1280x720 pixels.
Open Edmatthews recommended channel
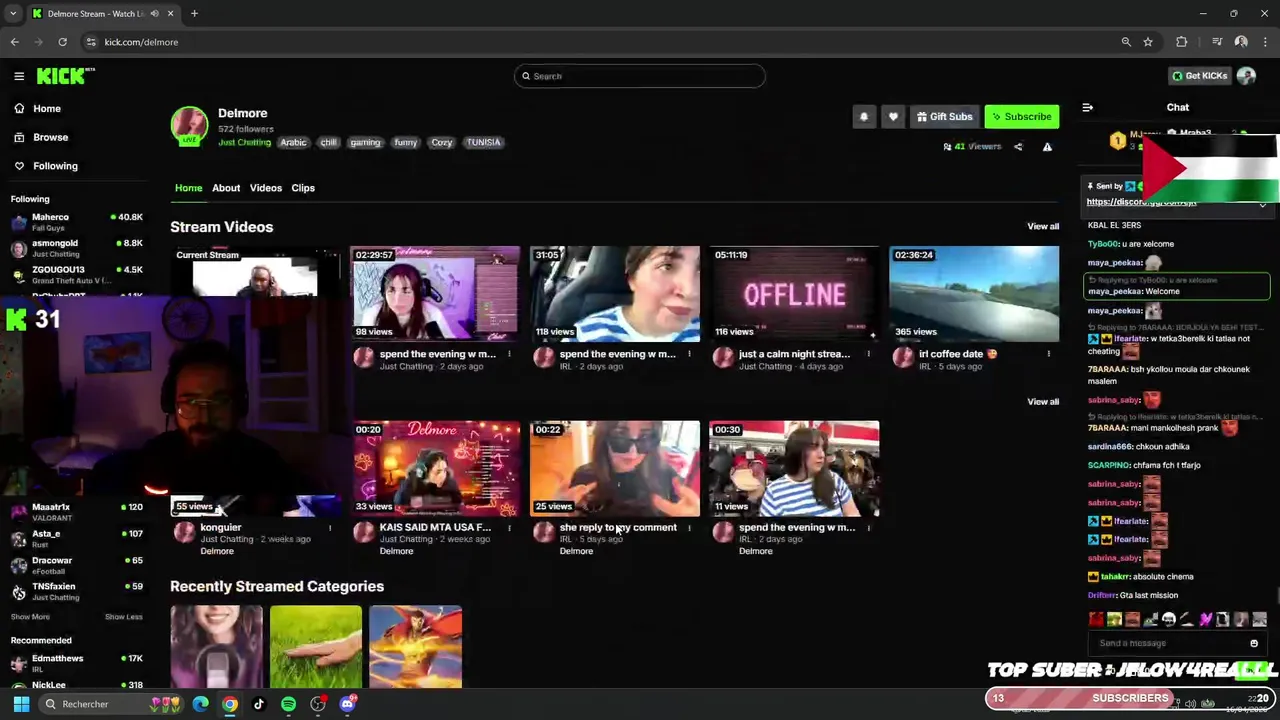[x=76, y=663]
